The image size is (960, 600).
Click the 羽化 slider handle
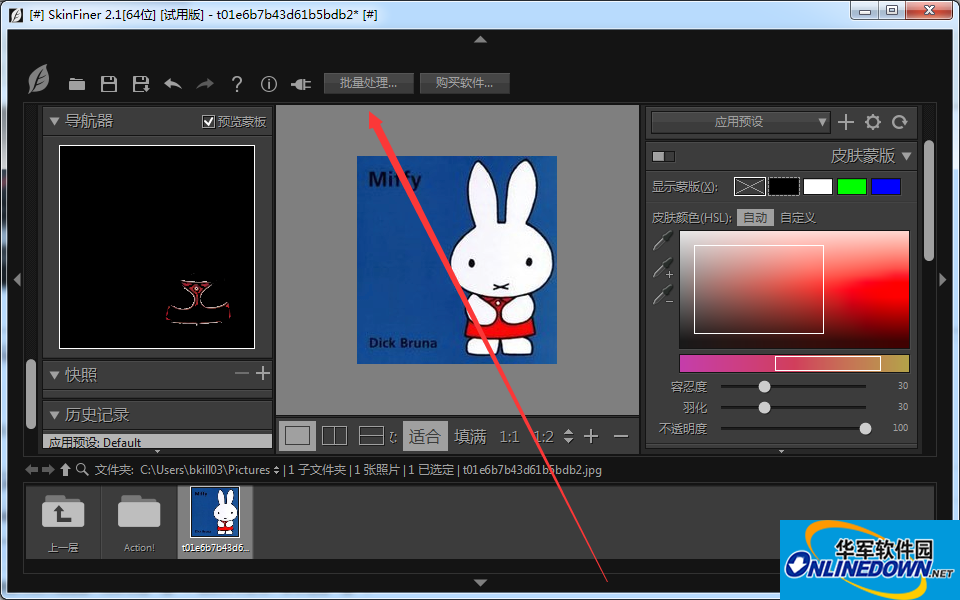click(x=765, y=408)
